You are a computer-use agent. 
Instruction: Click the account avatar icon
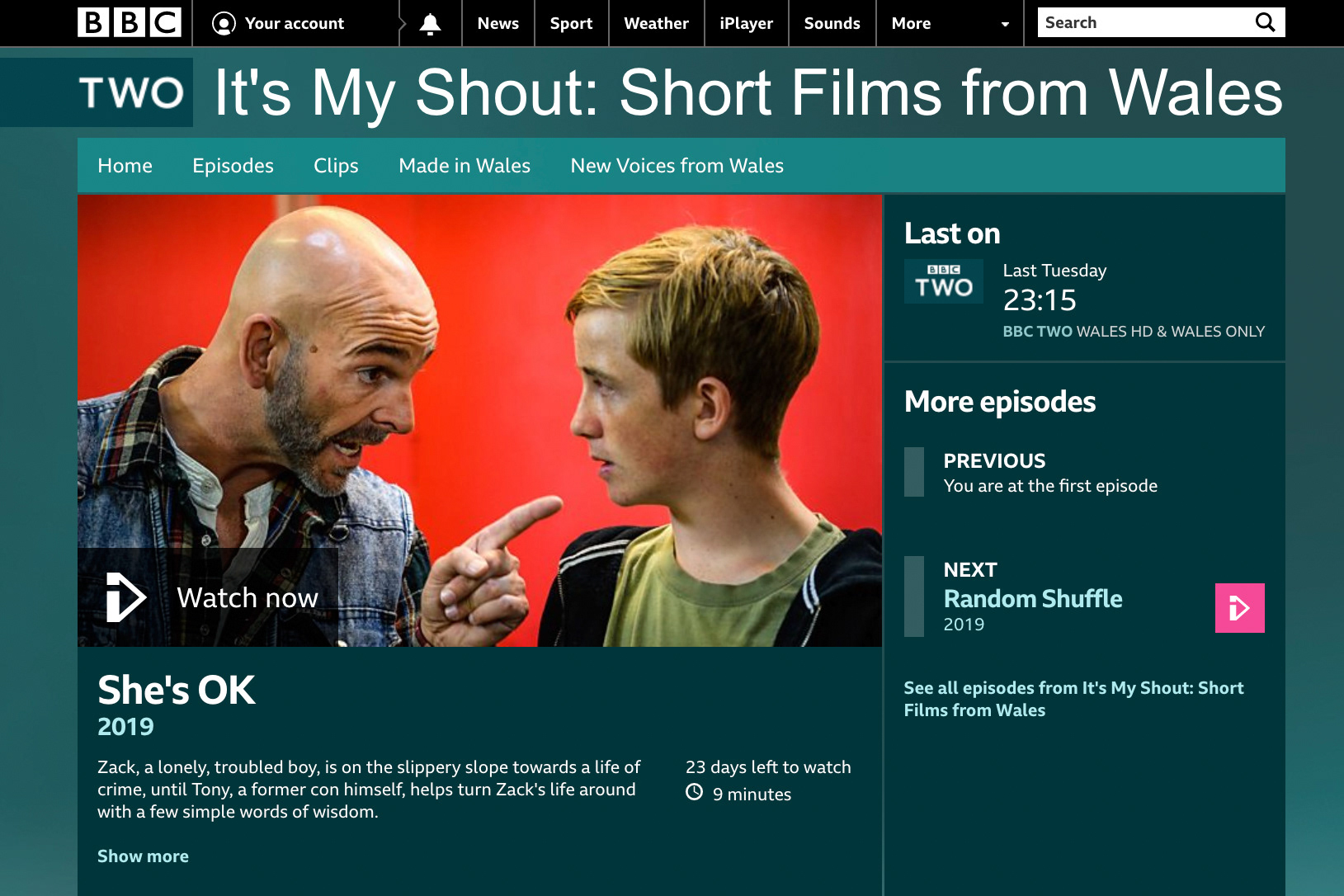224,24
